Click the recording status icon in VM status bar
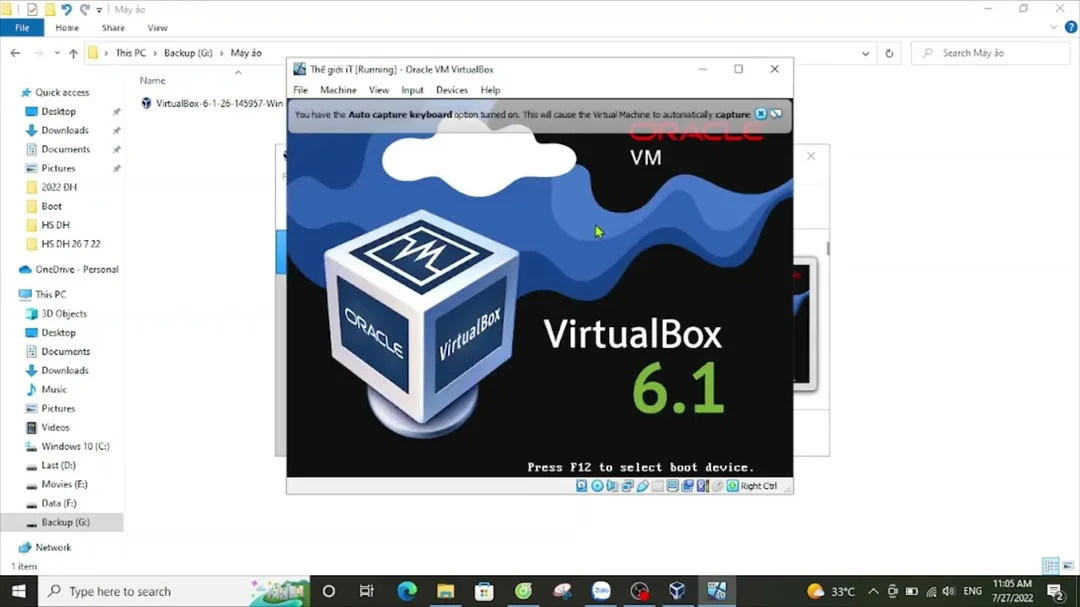Viewport: 1080px width, 607px height. point(687,486)
